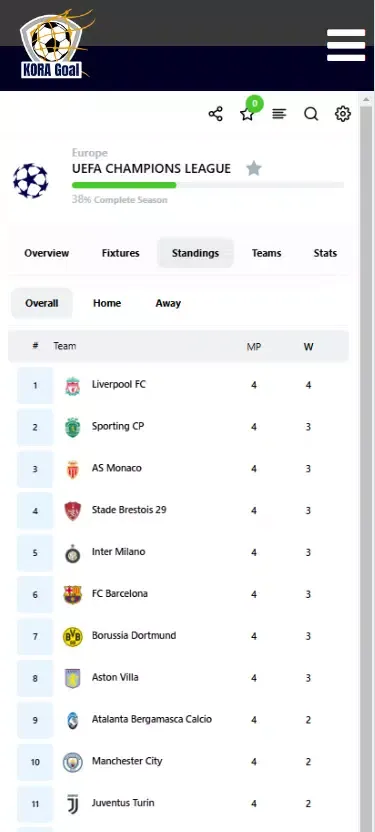Image resolution: width=375 pixels, height=832 pixels.
Task: Click the share icon
Action: click(215, 114)
